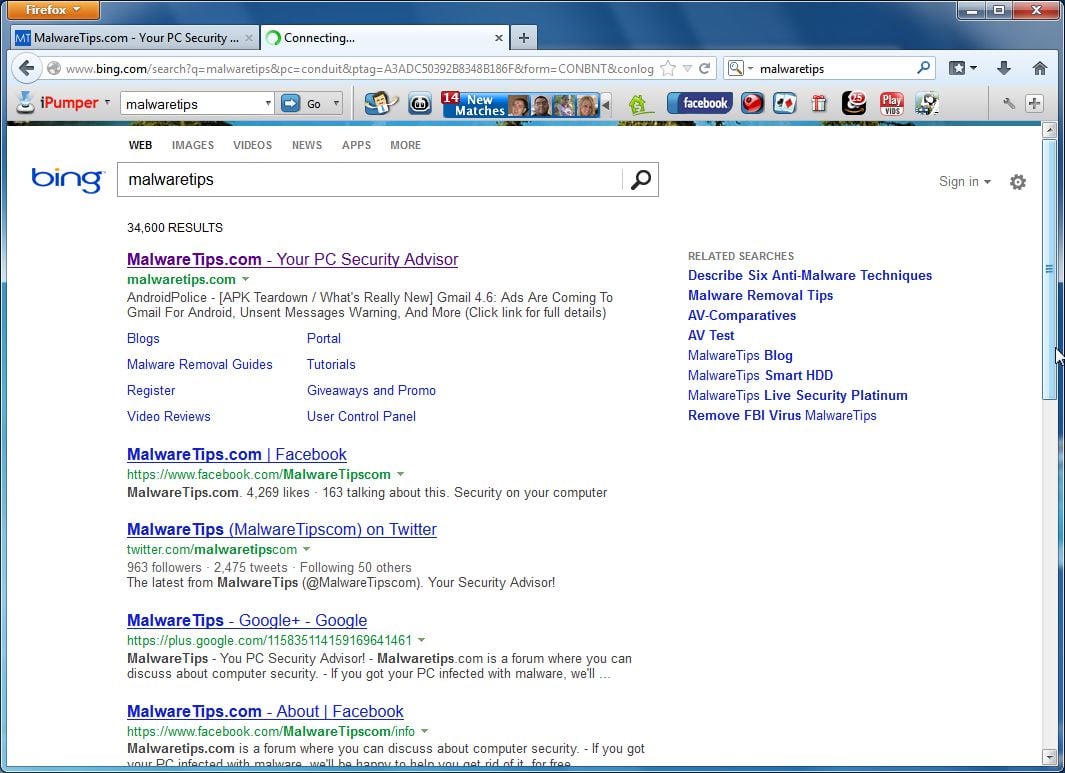Open the URL history dropdown arrow
Screen dimensions: 1065x773
[687, 69]
